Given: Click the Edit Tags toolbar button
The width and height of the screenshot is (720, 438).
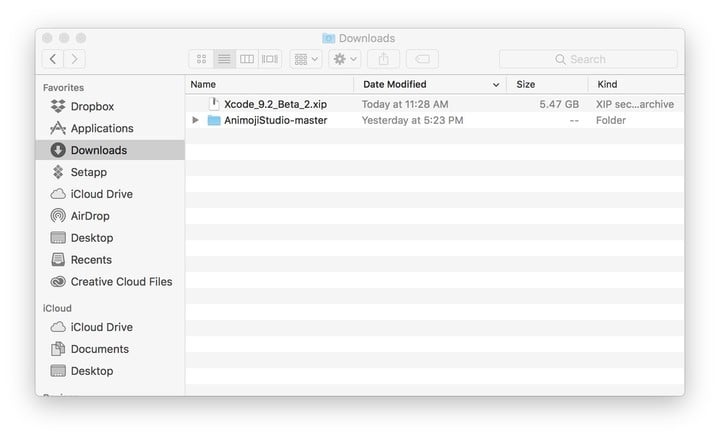Looking at the screenshot, I should tap(422, 59).
